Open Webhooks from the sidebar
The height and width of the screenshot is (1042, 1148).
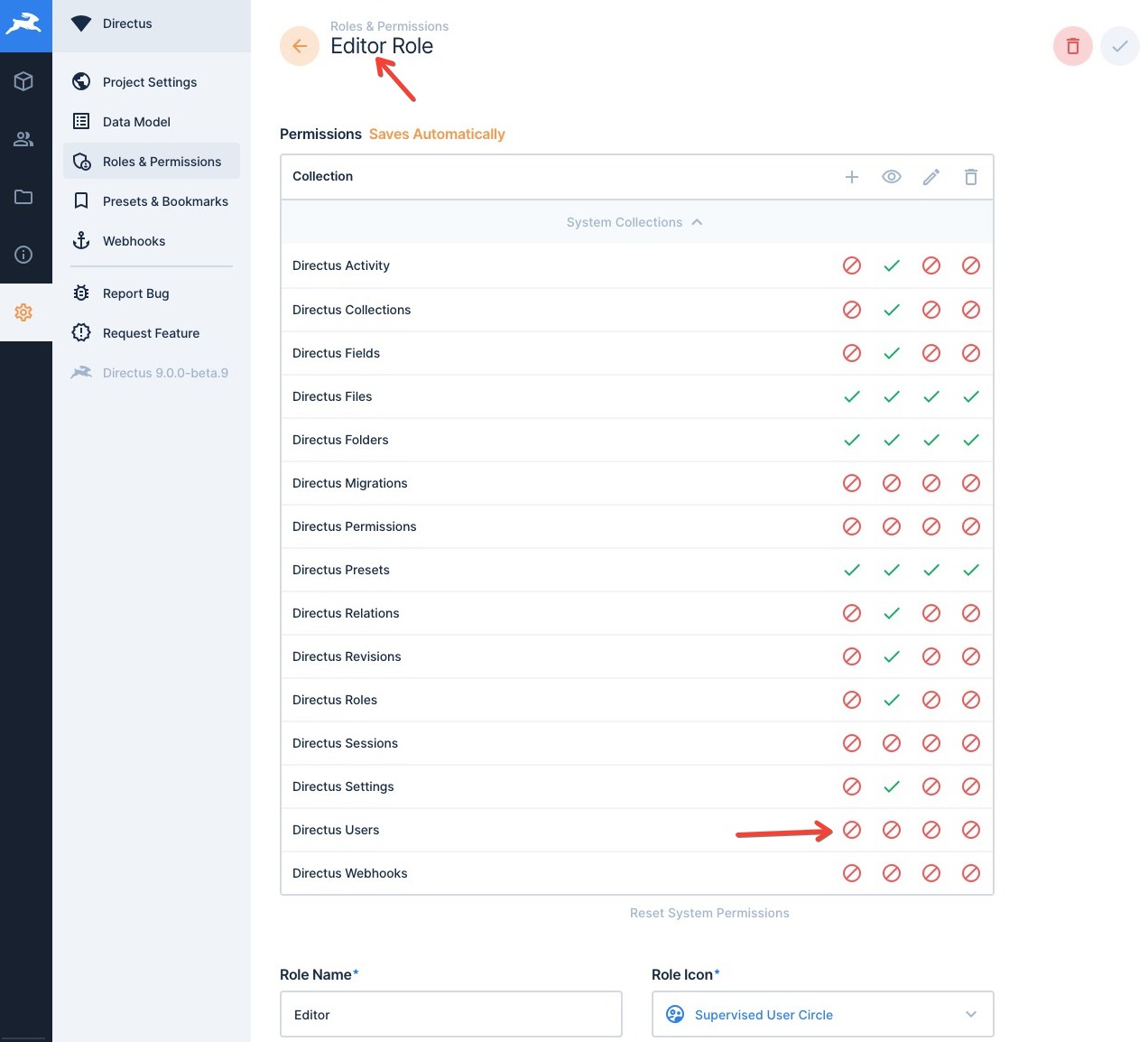(x=134, y=241)
